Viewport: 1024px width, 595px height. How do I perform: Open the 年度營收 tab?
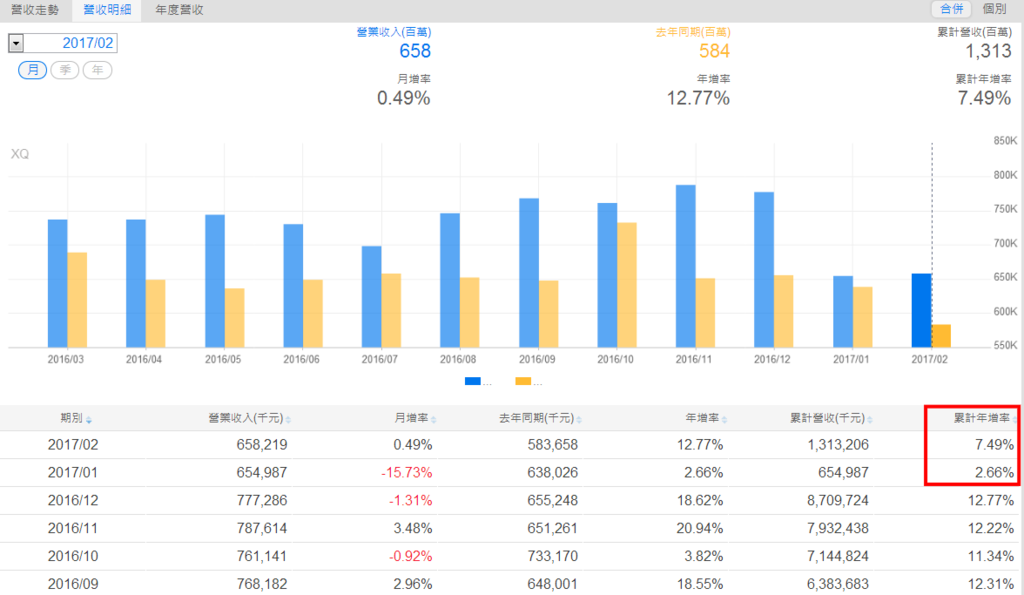point(179,10)
